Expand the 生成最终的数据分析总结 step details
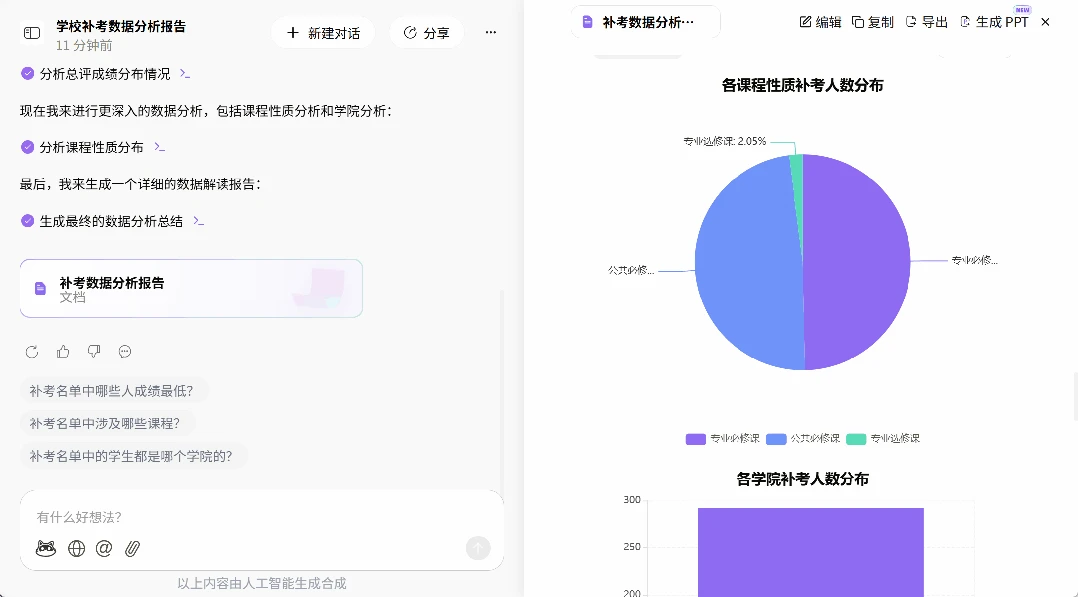The height and width of the screenshot is (597, 1078). tap(199, 221)
